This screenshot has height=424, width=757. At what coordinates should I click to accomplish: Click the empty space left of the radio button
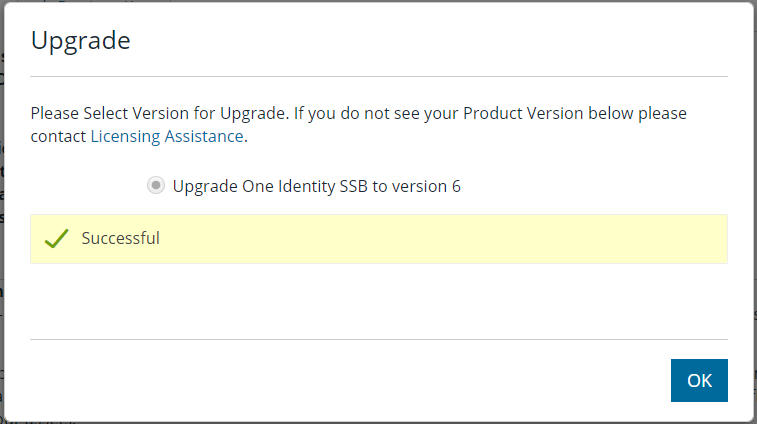(90, 186)
